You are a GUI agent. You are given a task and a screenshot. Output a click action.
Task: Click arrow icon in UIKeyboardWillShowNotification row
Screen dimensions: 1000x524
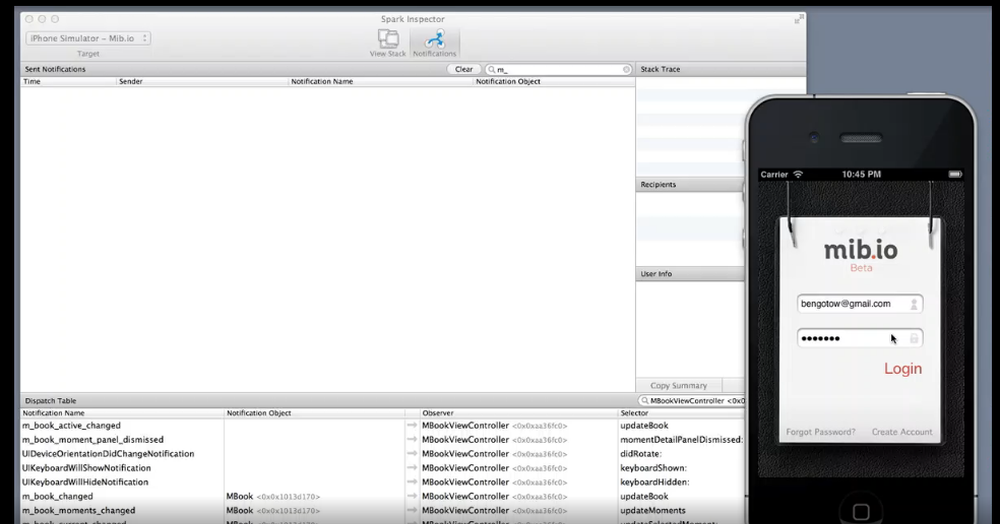pyautogui.click(x=412, y=468)
